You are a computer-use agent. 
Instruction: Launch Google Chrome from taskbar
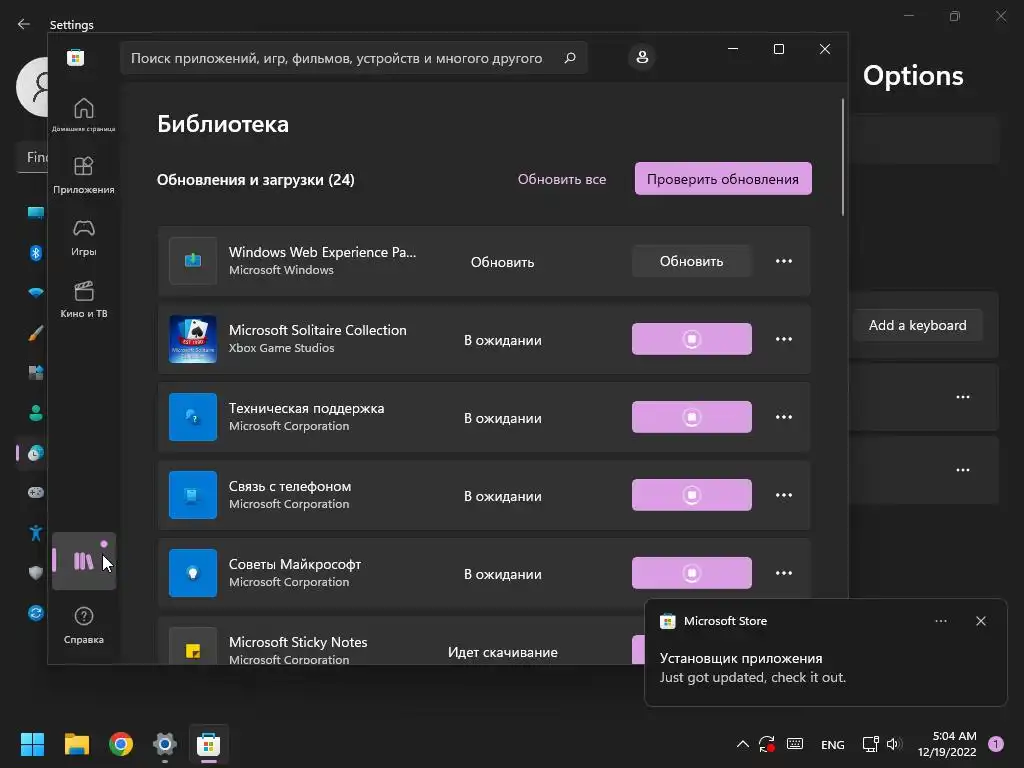(121, 744)
